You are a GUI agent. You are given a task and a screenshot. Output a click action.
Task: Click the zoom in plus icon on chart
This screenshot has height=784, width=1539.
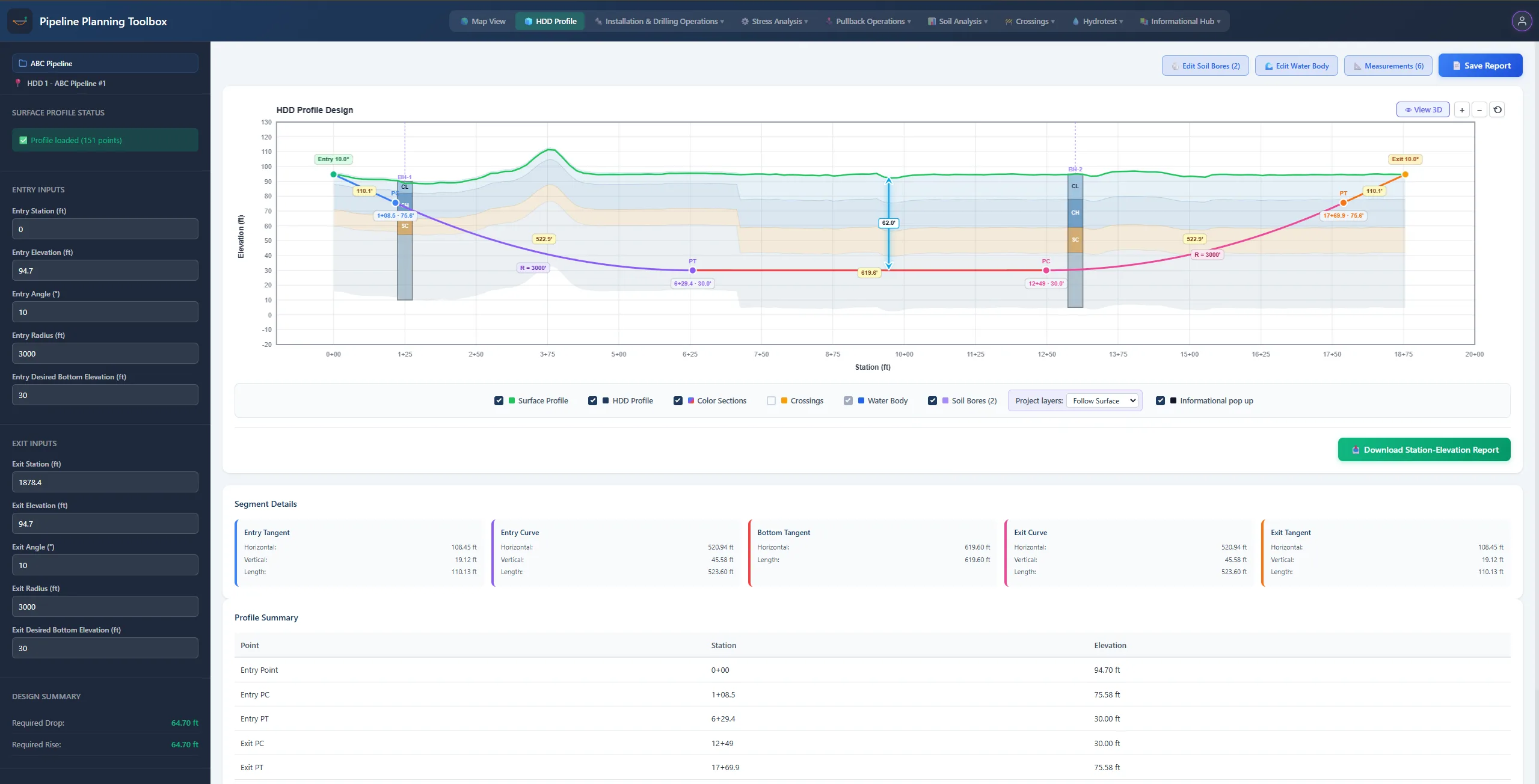[1462, 110]
